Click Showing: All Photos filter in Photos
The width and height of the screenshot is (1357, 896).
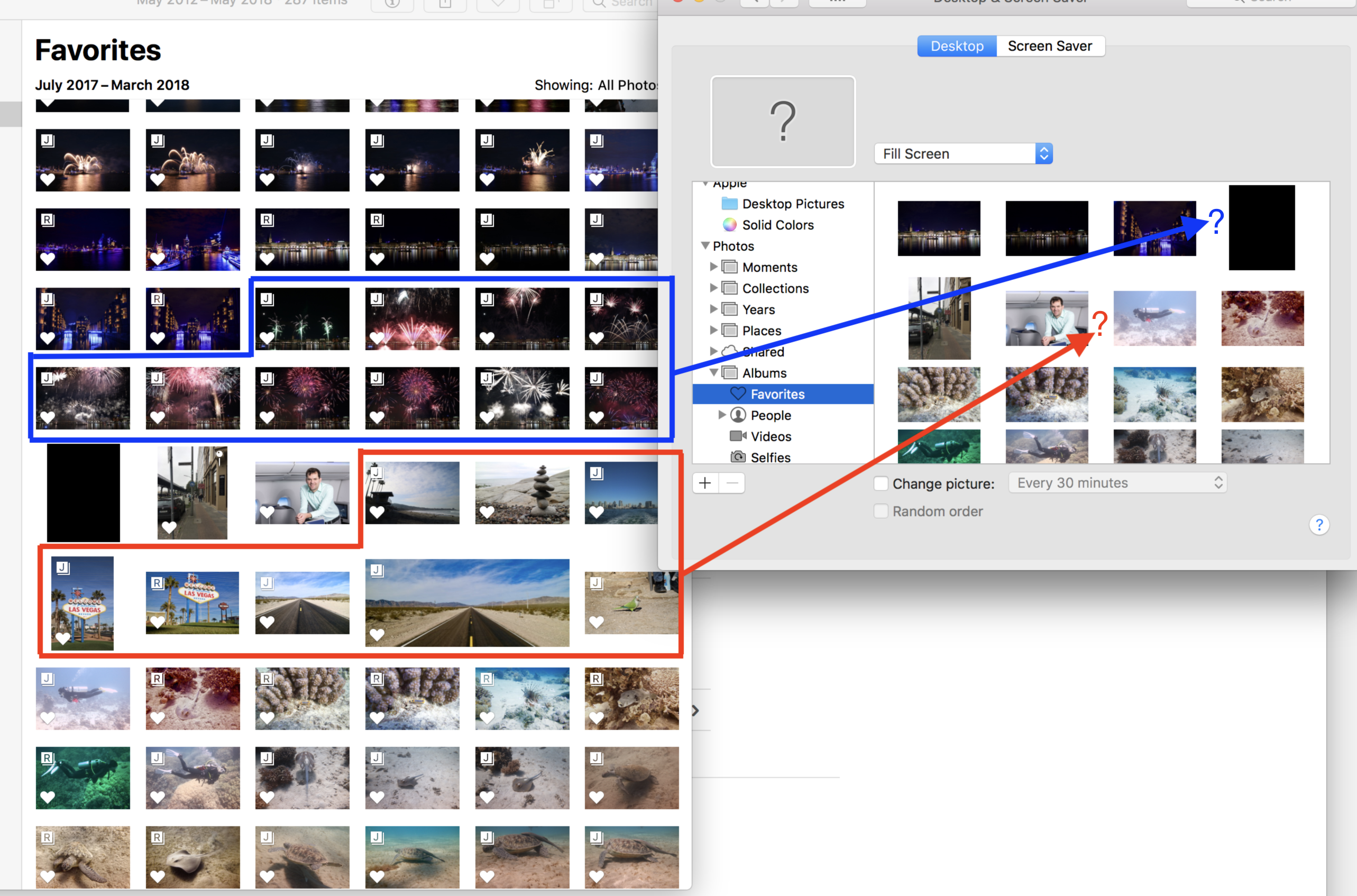tap(596, 85)
